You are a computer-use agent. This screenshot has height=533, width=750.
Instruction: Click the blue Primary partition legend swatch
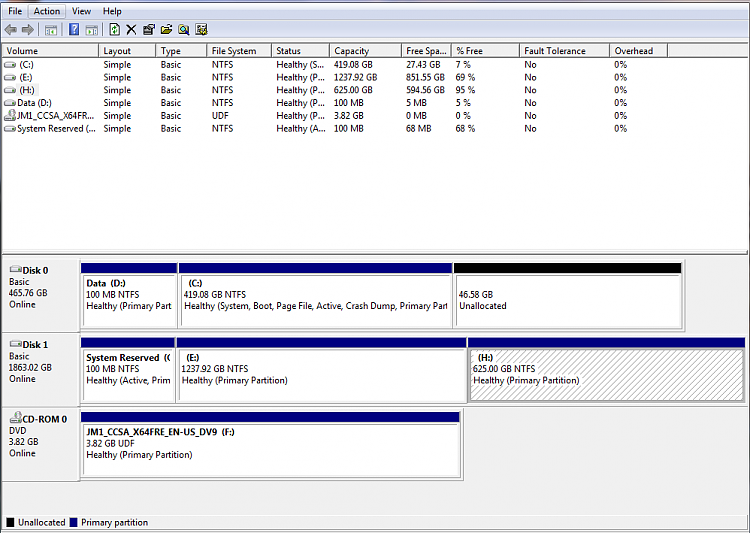coord(73,522)
